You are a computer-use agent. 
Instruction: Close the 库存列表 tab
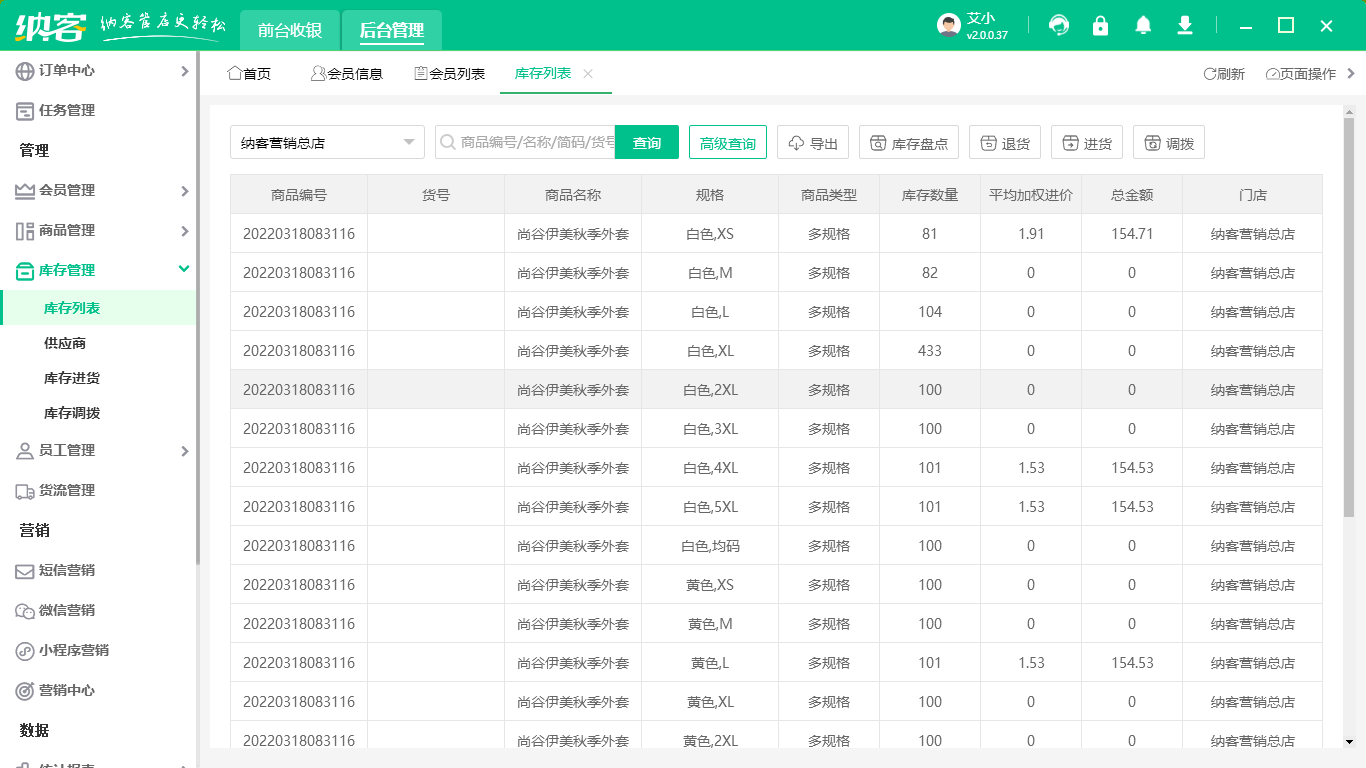tap(588, 73)
